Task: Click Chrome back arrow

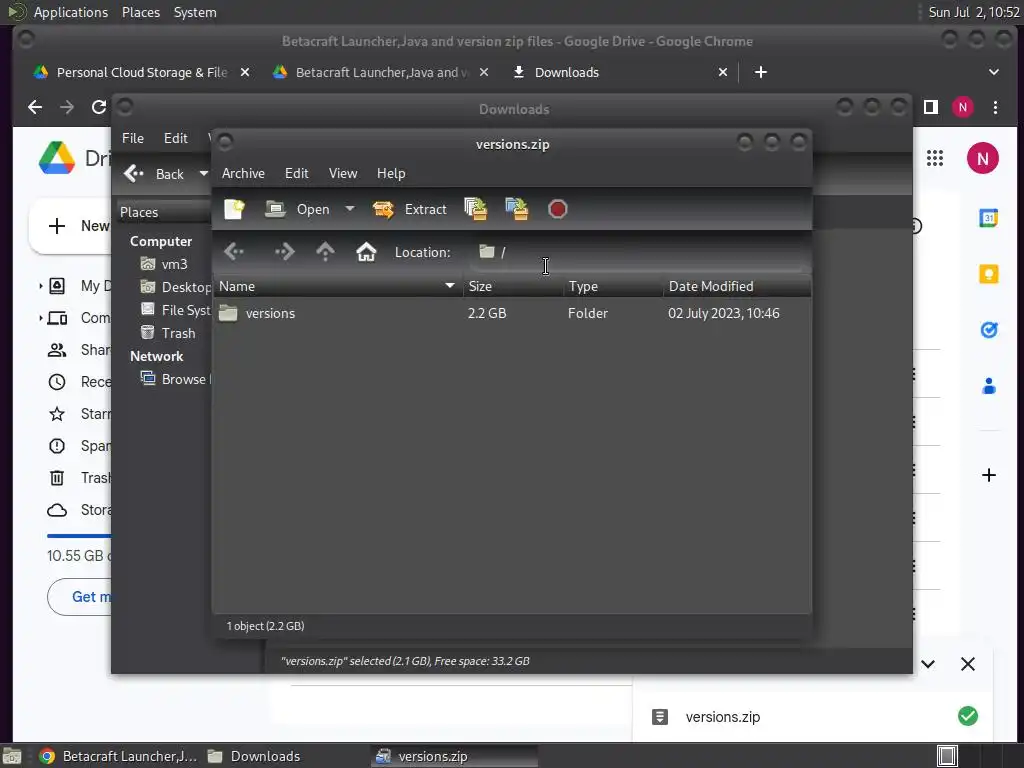Action: [x=35, y=107]
